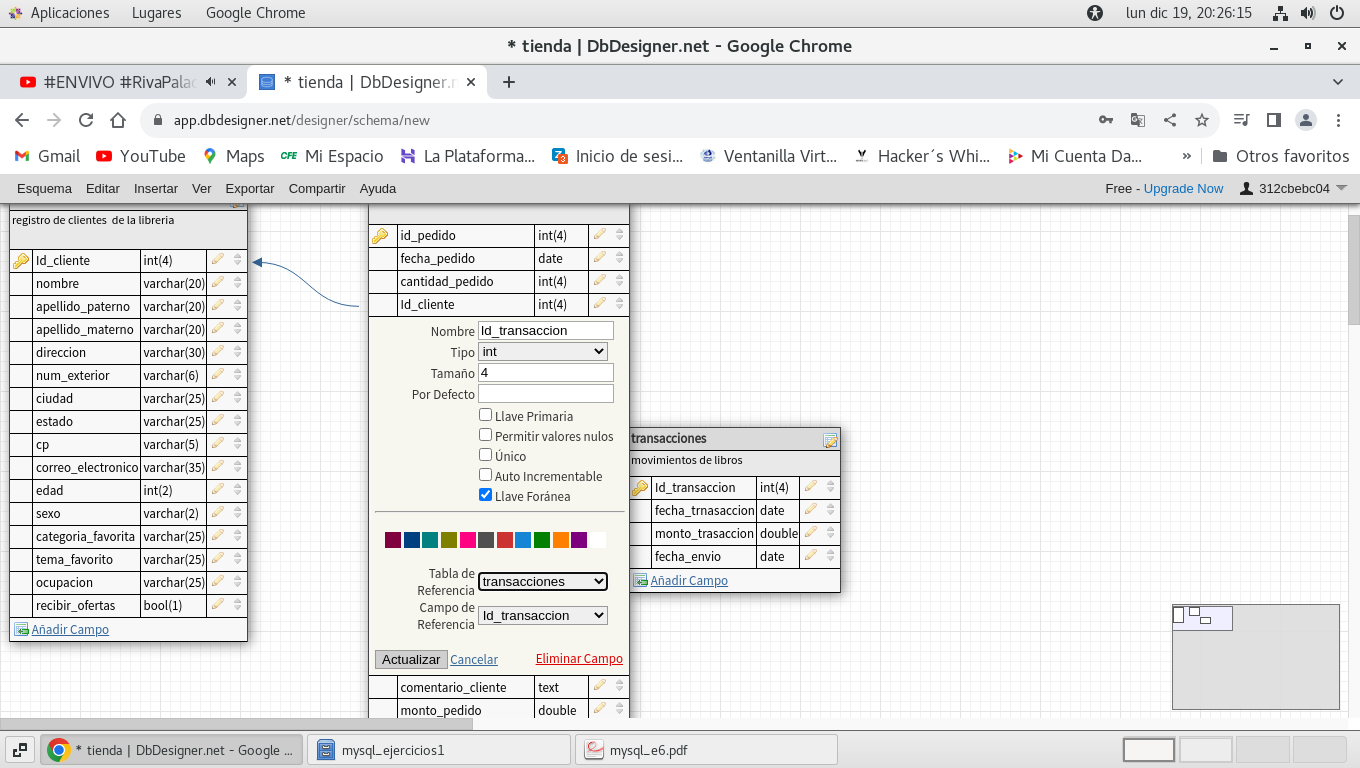
Task: Enable the Llave Primaria checkbox
Action: 485,415
